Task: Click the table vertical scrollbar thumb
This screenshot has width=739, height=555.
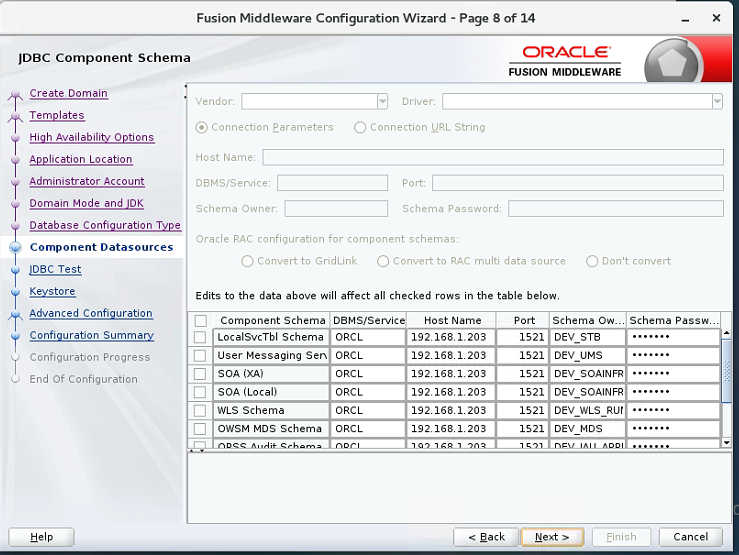Action: pyautogui.click(x=726, y=370)
